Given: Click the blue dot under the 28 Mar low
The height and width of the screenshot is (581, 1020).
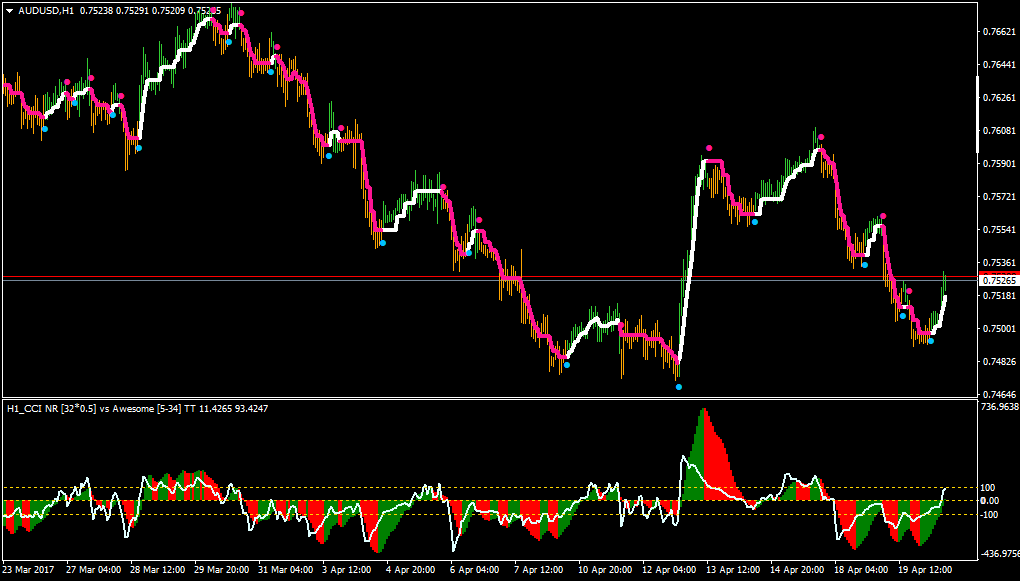Looking at the screenshot, I should tap(139, 148).
